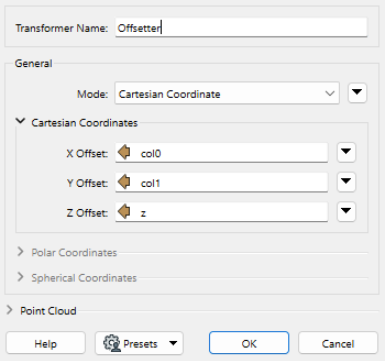The height and width of the screenshot is (362, 385).
Task: Open the Z Offset dropdown arrow
Action: (x=346, y=211)
